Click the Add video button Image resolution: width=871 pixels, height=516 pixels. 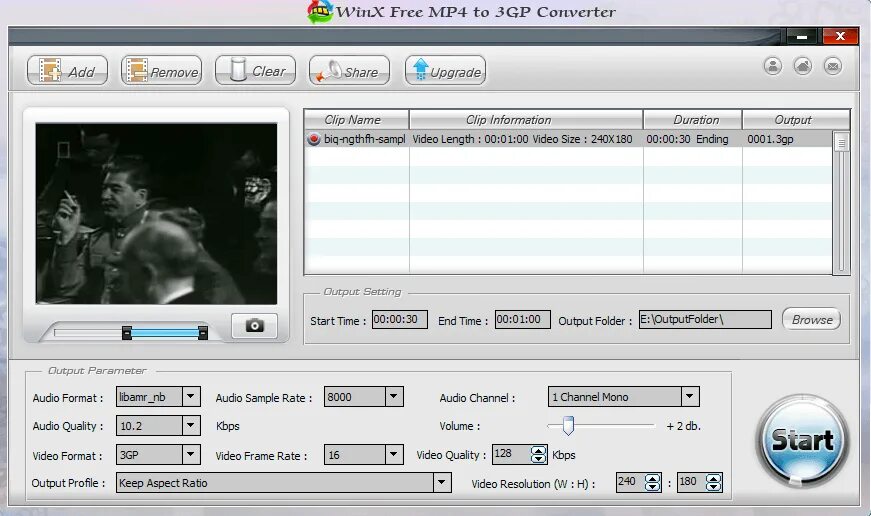(x=67, y=71)
